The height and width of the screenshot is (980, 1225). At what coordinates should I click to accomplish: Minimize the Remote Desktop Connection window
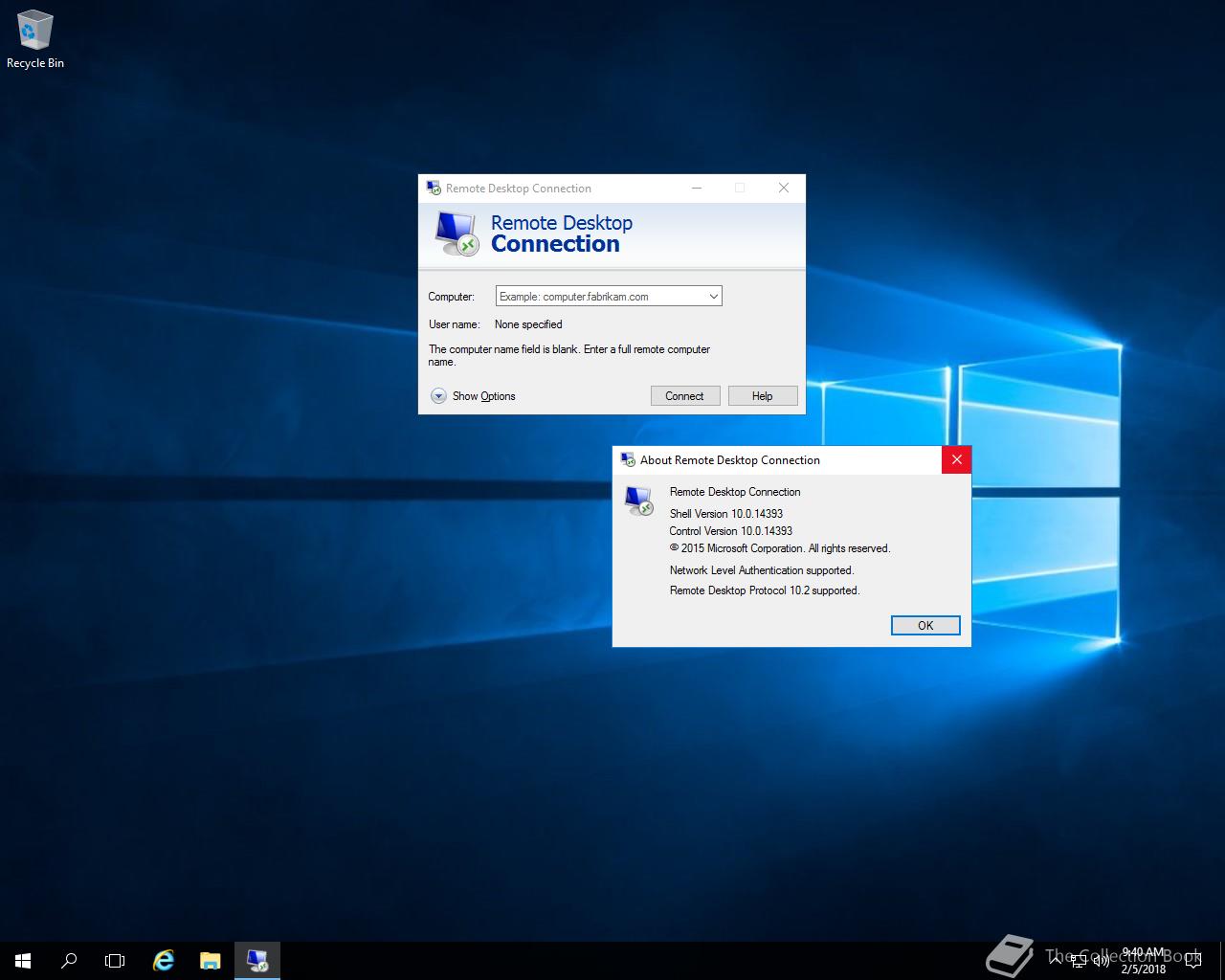tap(697, 188)
